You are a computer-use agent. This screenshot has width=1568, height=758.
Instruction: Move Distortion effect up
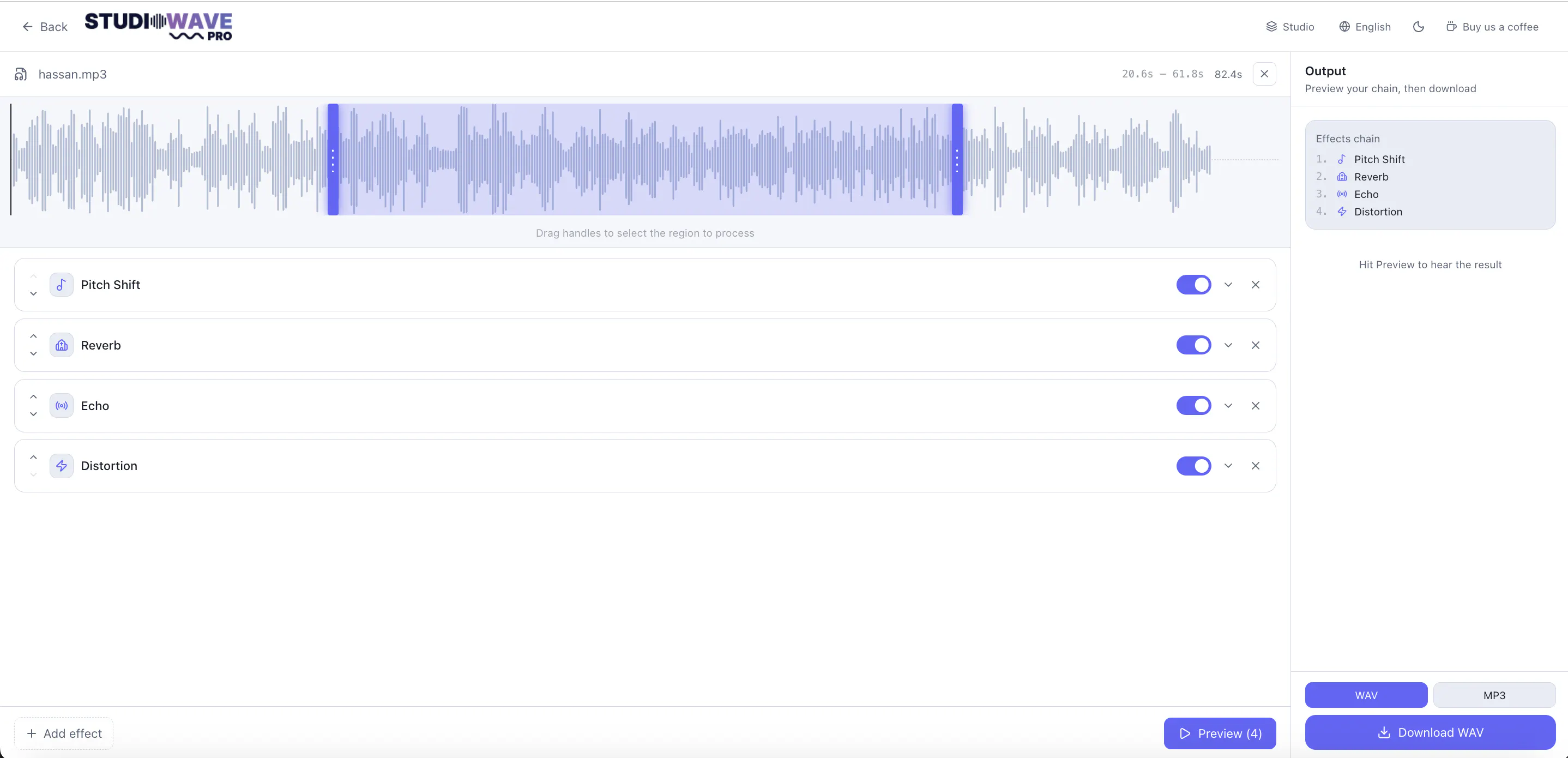[x=33, y=457]
